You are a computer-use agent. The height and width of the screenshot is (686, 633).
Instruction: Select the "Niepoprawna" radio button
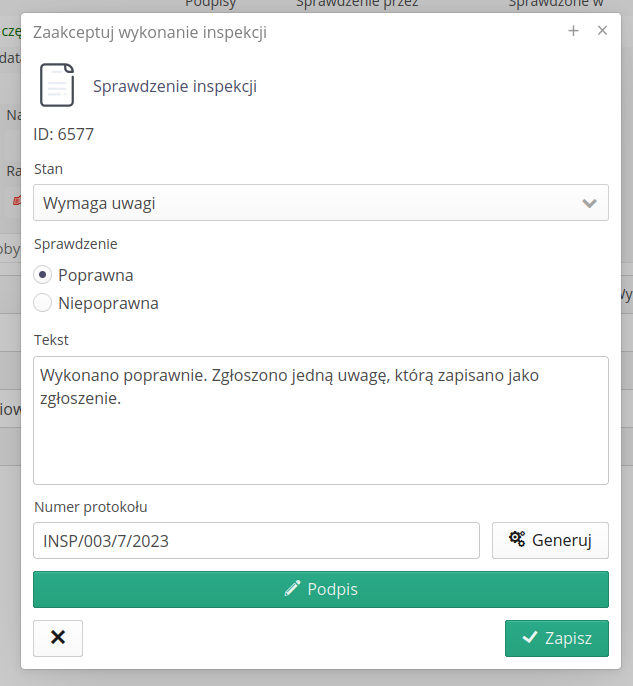(43, 303)
